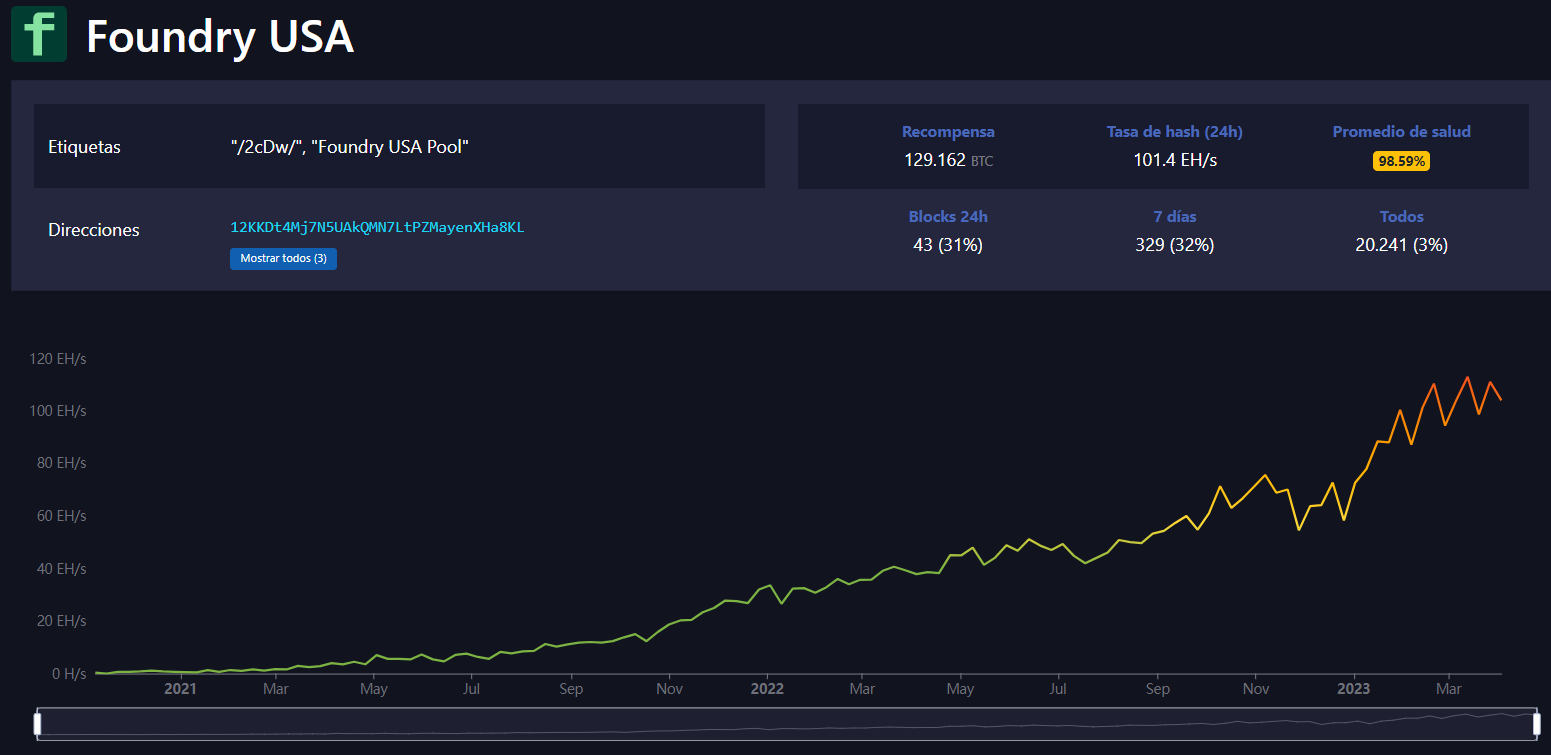The height and width of the screenshot is (755, 1551).
Task: Select the Blocks 24h stat header
Action: (947, 217)
